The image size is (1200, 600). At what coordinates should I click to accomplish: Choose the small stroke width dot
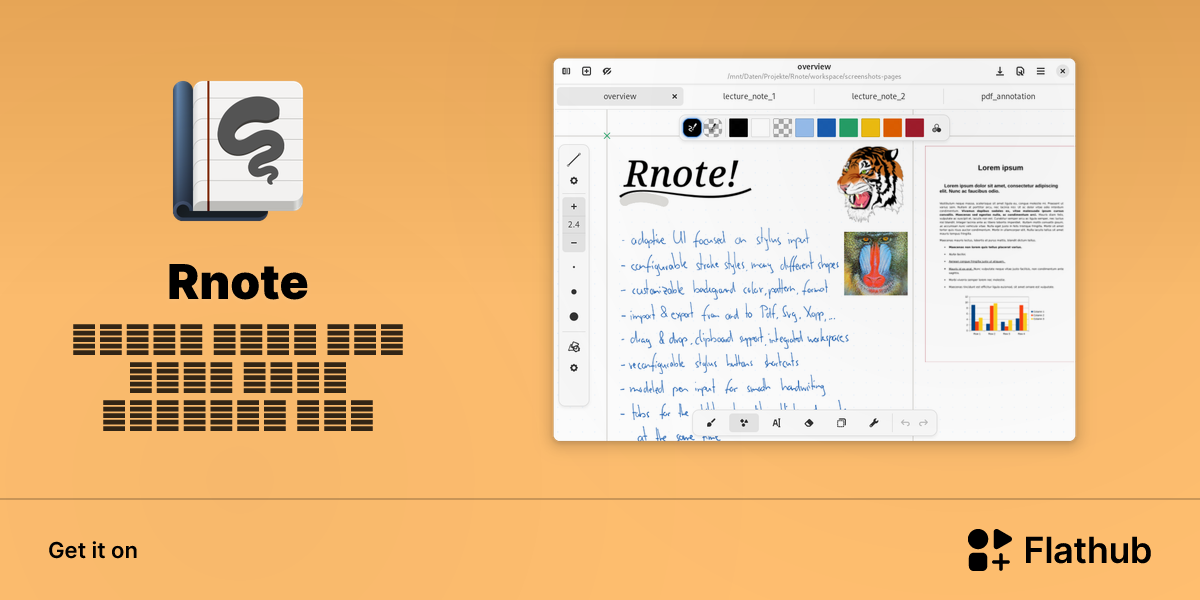pos(574,268)
